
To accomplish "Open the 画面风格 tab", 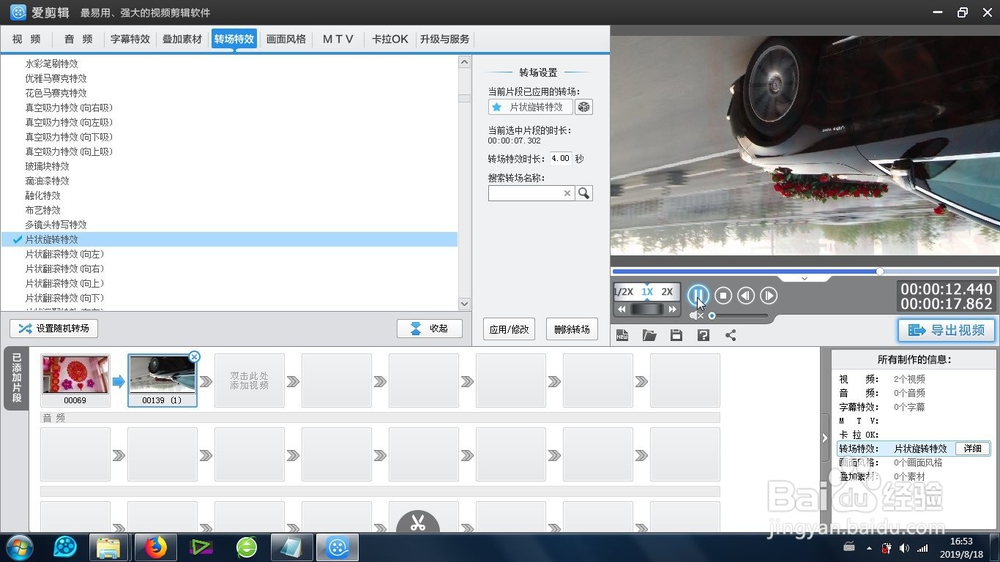I will 286,39.
